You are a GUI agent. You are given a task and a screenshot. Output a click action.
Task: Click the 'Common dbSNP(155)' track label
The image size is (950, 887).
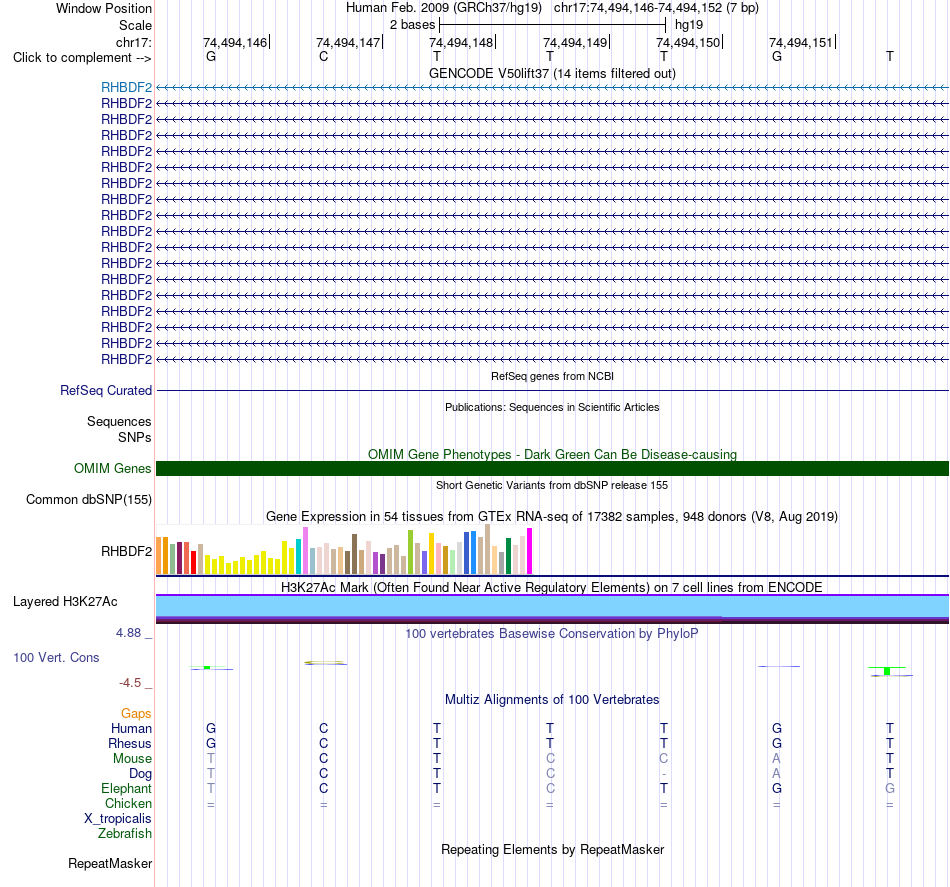click(88, 499)
